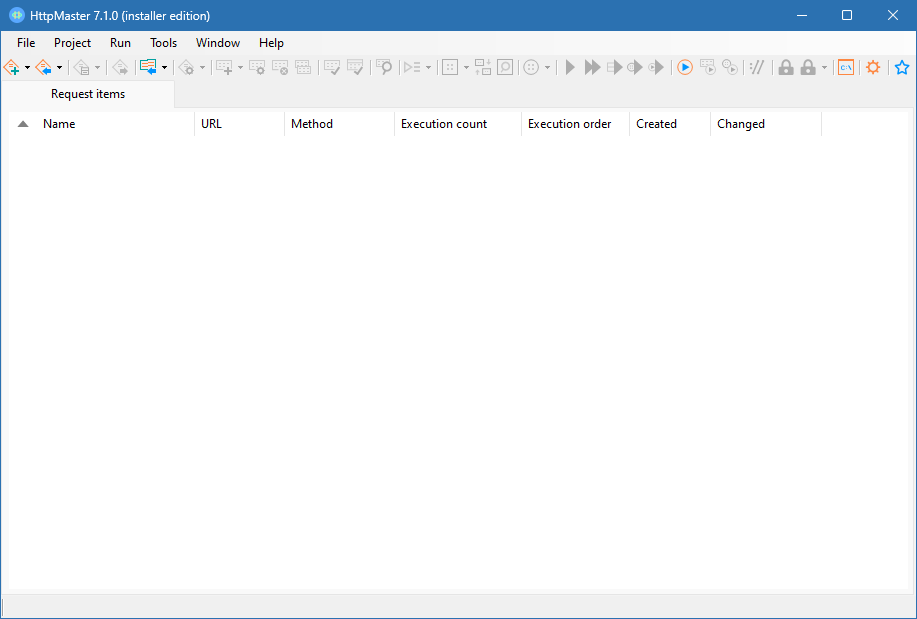
Task: Click the second request checkmark toolbar icon
Action: [x=355, y=68]
